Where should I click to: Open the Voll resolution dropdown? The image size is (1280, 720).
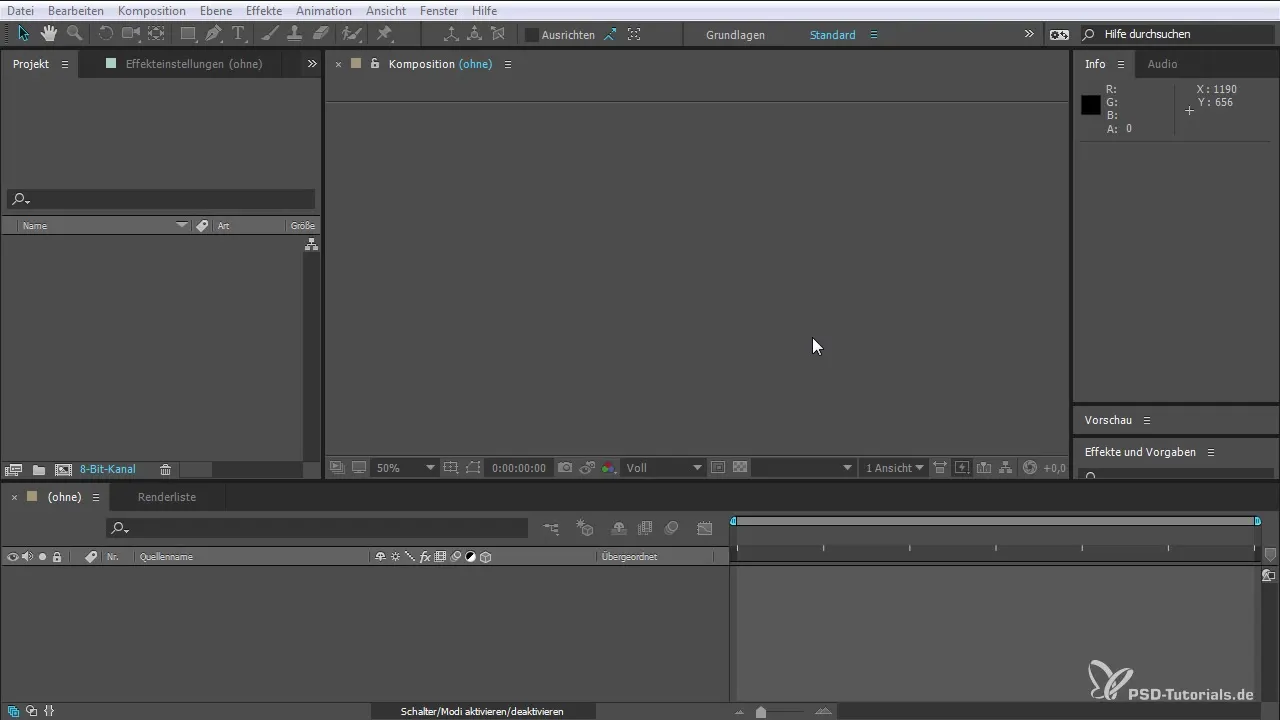663,468
